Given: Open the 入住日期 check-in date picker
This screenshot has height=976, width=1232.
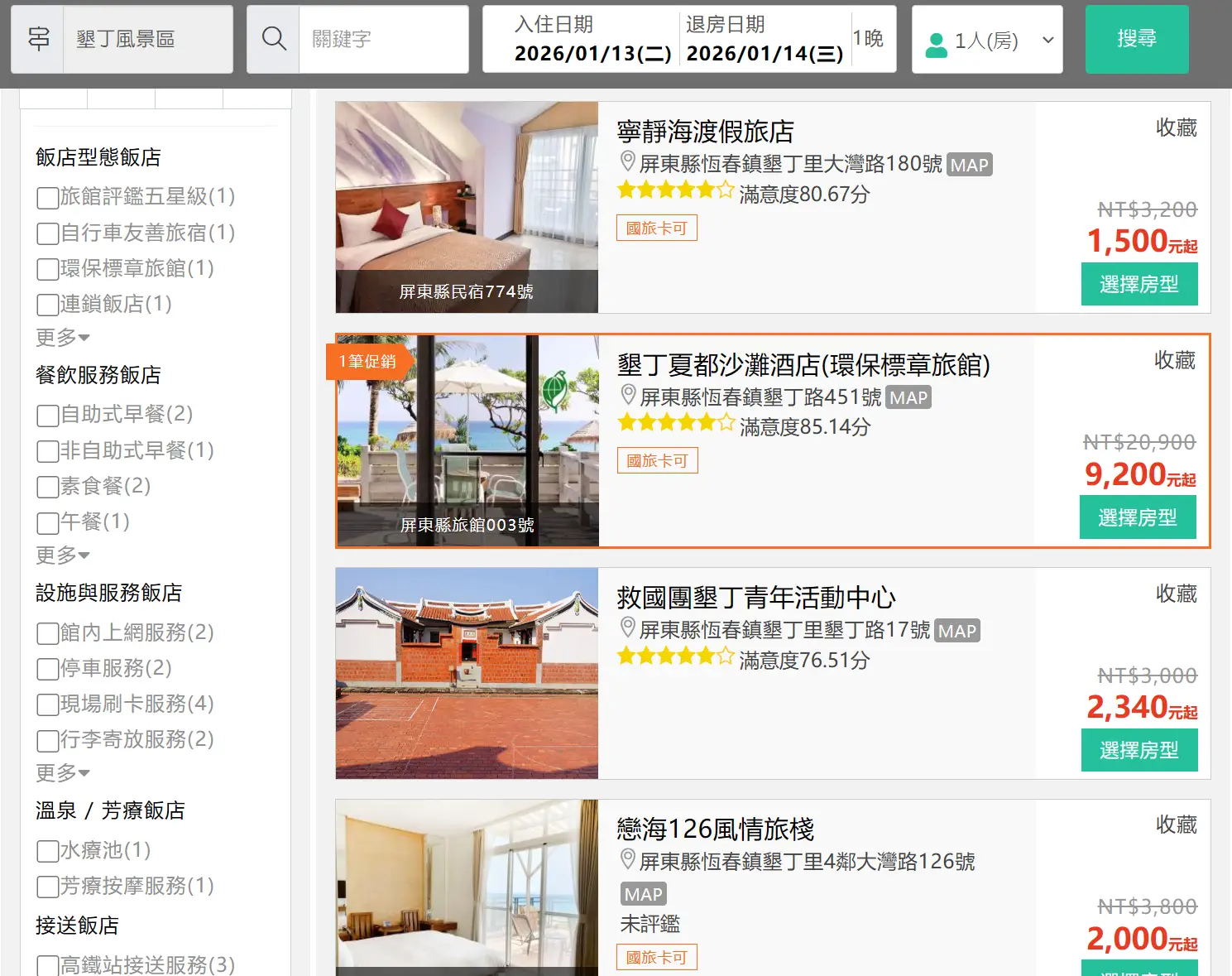Looking at the screenshot, I should (592, 40).
